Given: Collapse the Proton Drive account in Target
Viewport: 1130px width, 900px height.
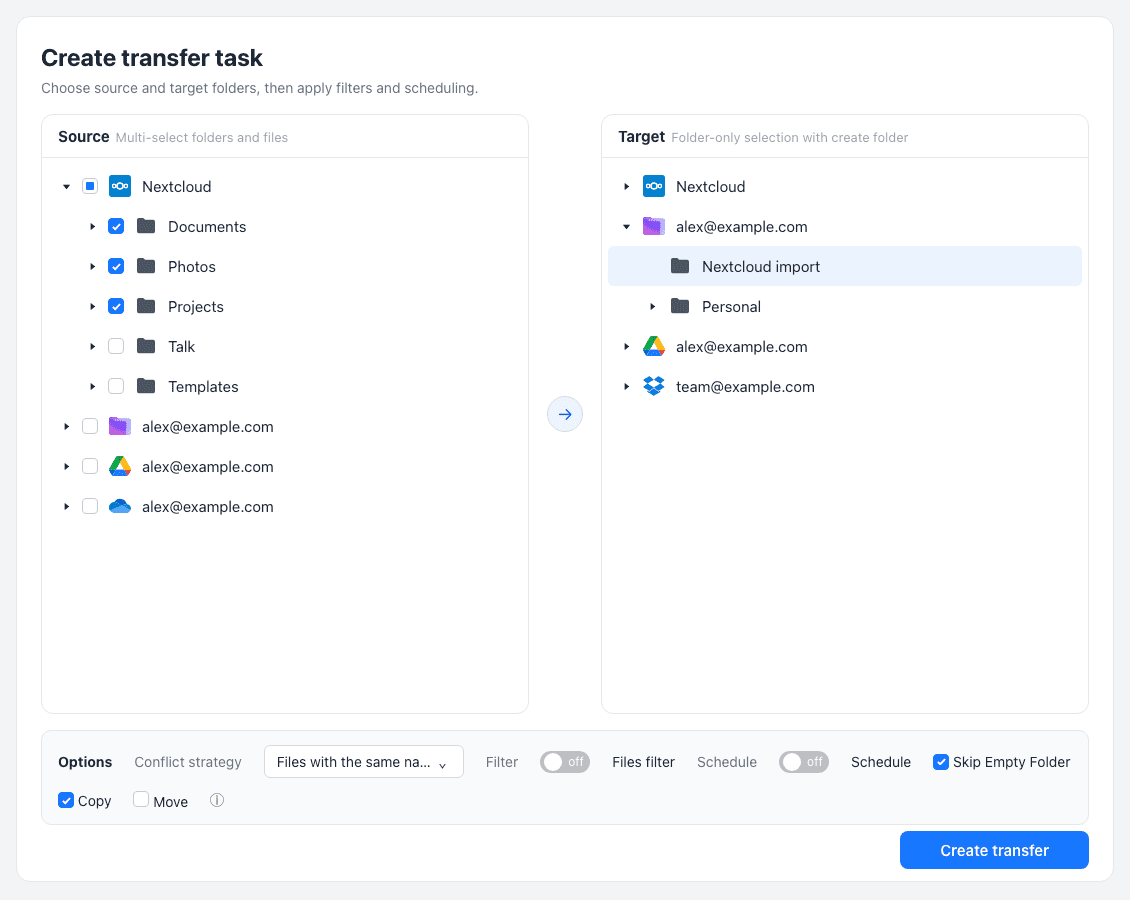Looking at the screenshot, I should coord(626,226).
